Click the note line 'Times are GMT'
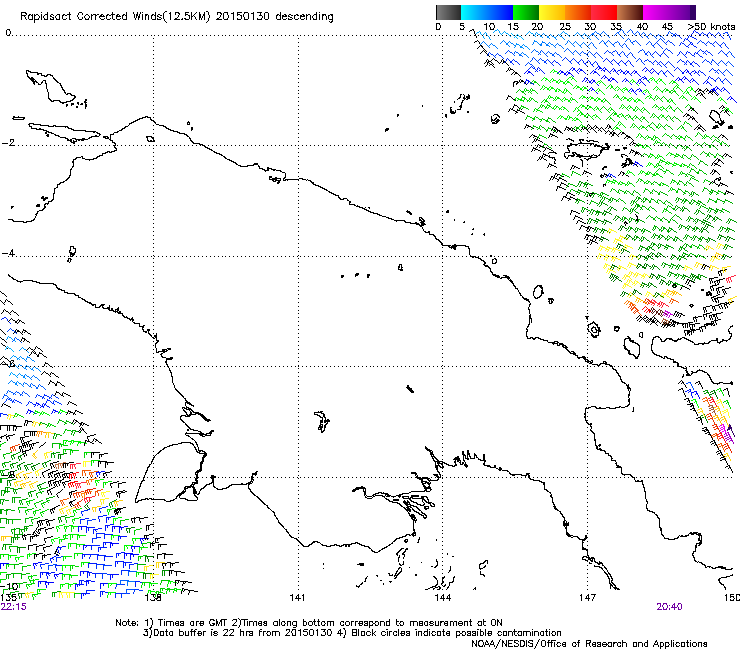 (x=193, y=623)
